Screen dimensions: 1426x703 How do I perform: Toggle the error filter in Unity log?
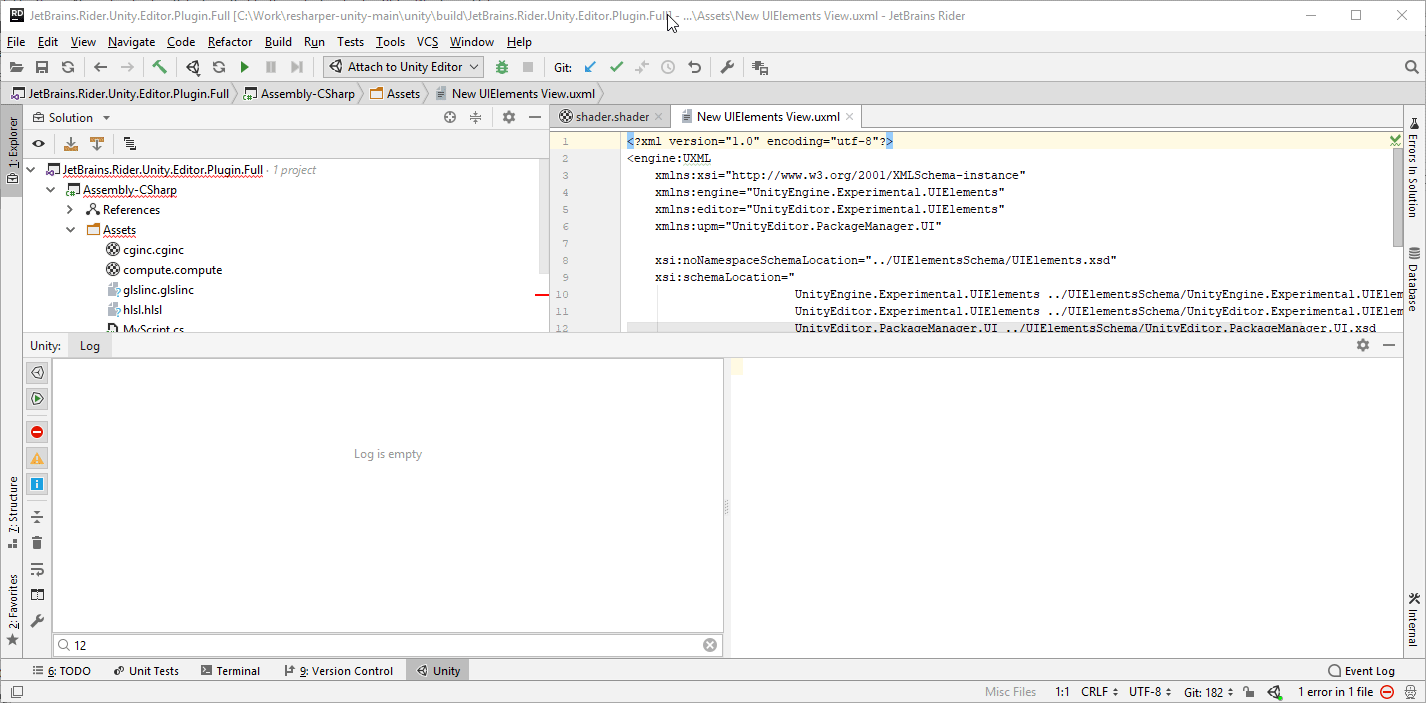[x=37, y=432]
